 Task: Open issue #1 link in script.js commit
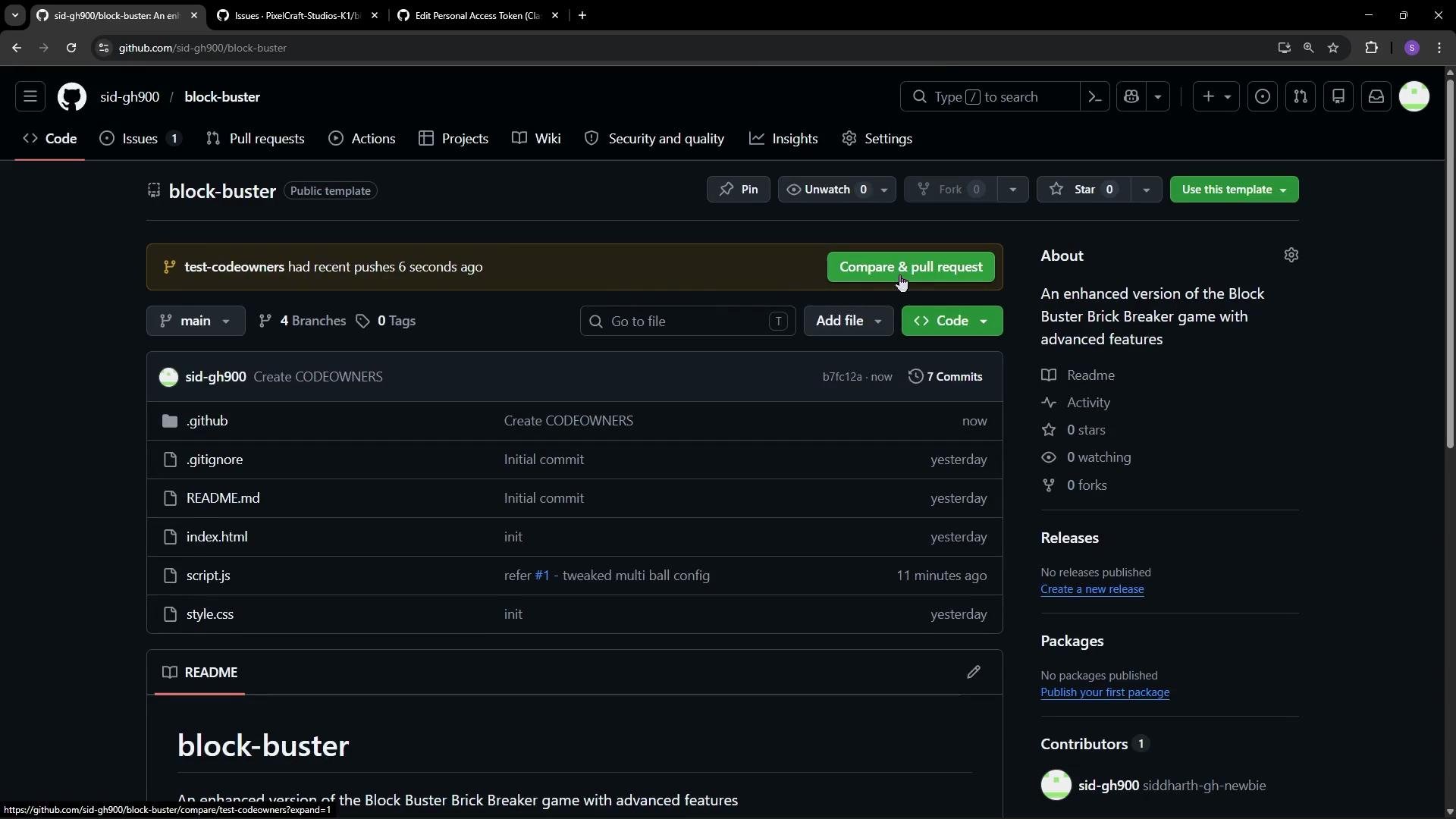tap(542, 576)
